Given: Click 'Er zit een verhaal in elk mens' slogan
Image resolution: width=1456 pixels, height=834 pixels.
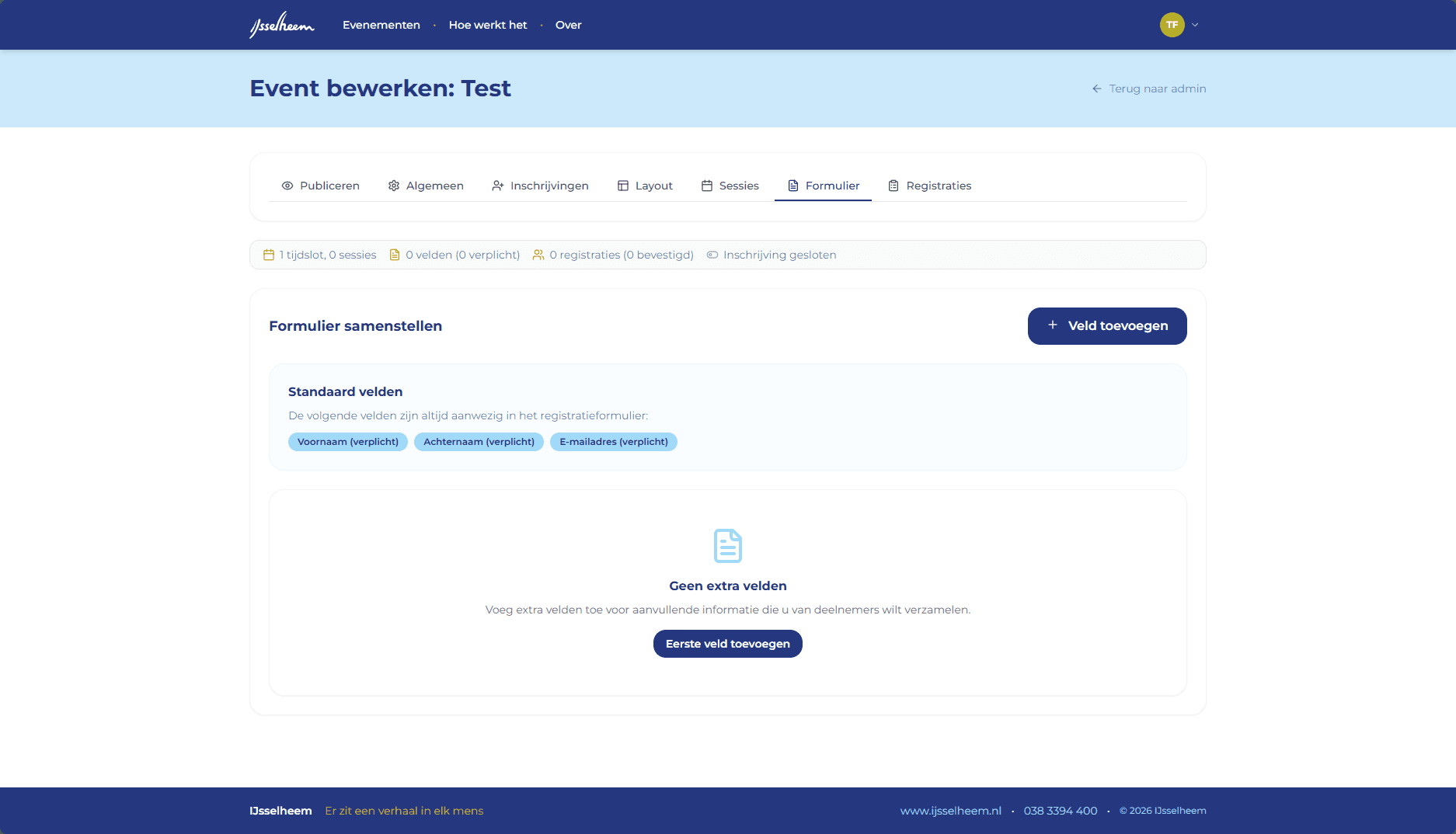Looking at the screenshot, I should click(404, 811).
